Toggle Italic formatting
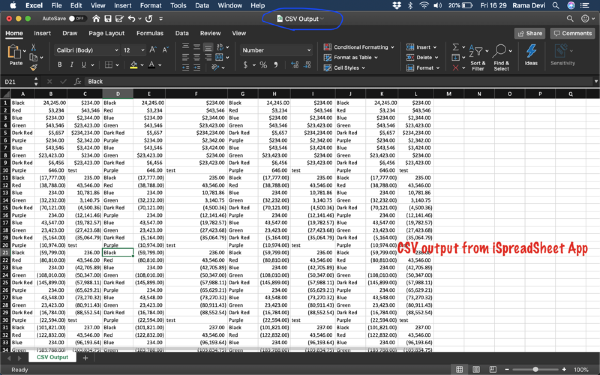This screenshot has height=375, width=600. pos(72,65)
